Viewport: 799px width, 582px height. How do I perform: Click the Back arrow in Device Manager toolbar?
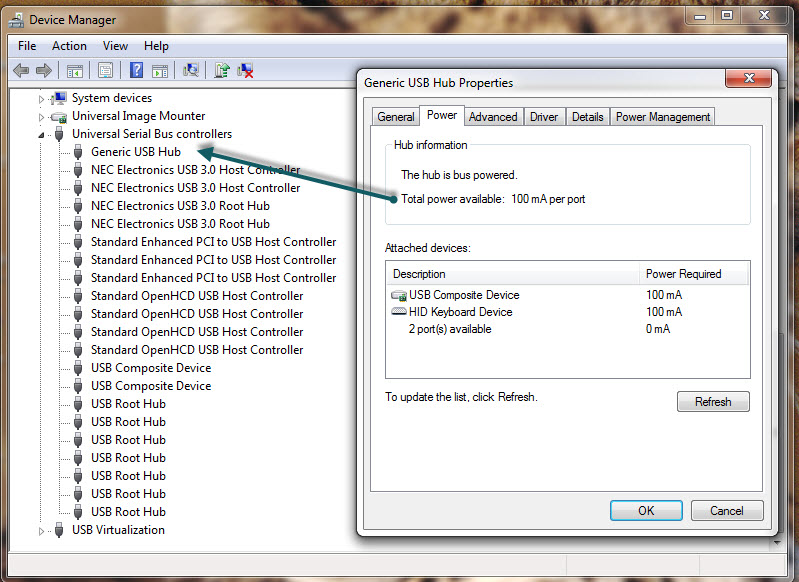click(x=21, y=70)
